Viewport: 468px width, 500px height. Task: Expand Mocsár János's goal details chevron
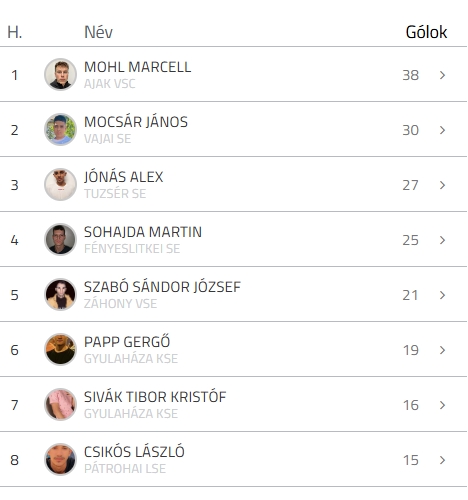(442, 130)
